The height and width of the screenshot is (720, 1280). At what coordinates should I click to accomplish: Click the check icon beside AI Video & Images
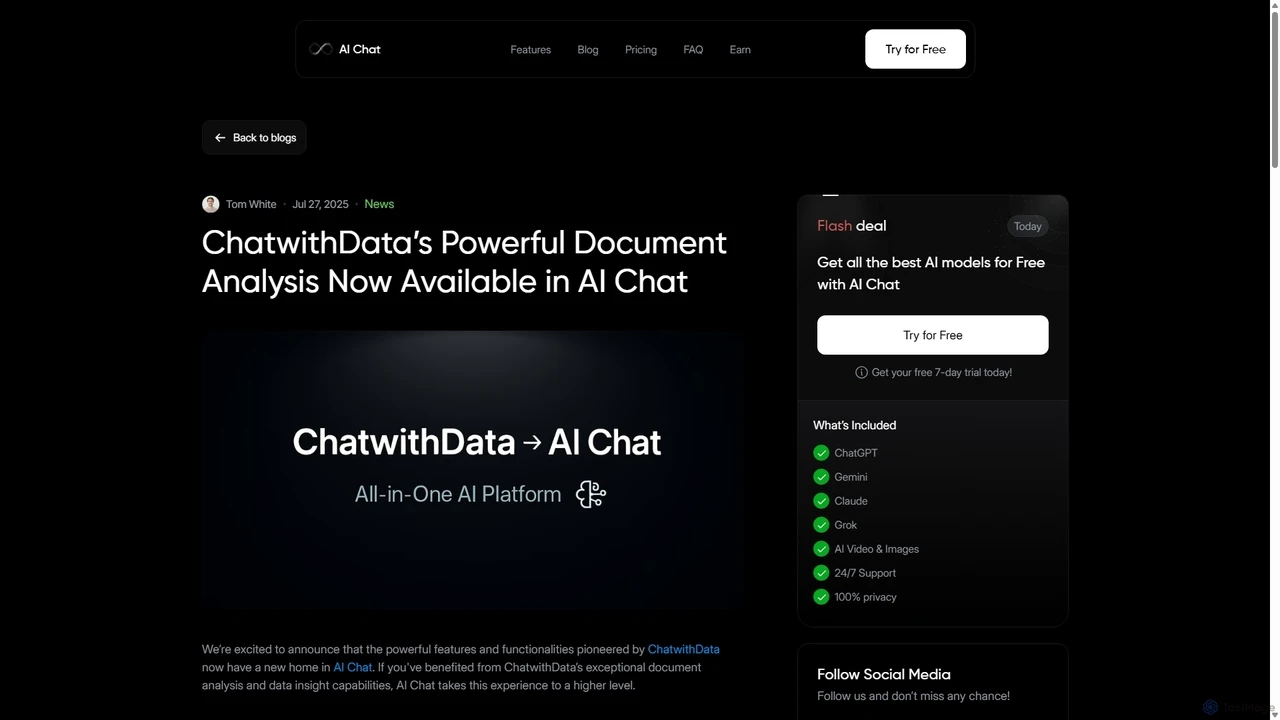click(x=821, y=549)
